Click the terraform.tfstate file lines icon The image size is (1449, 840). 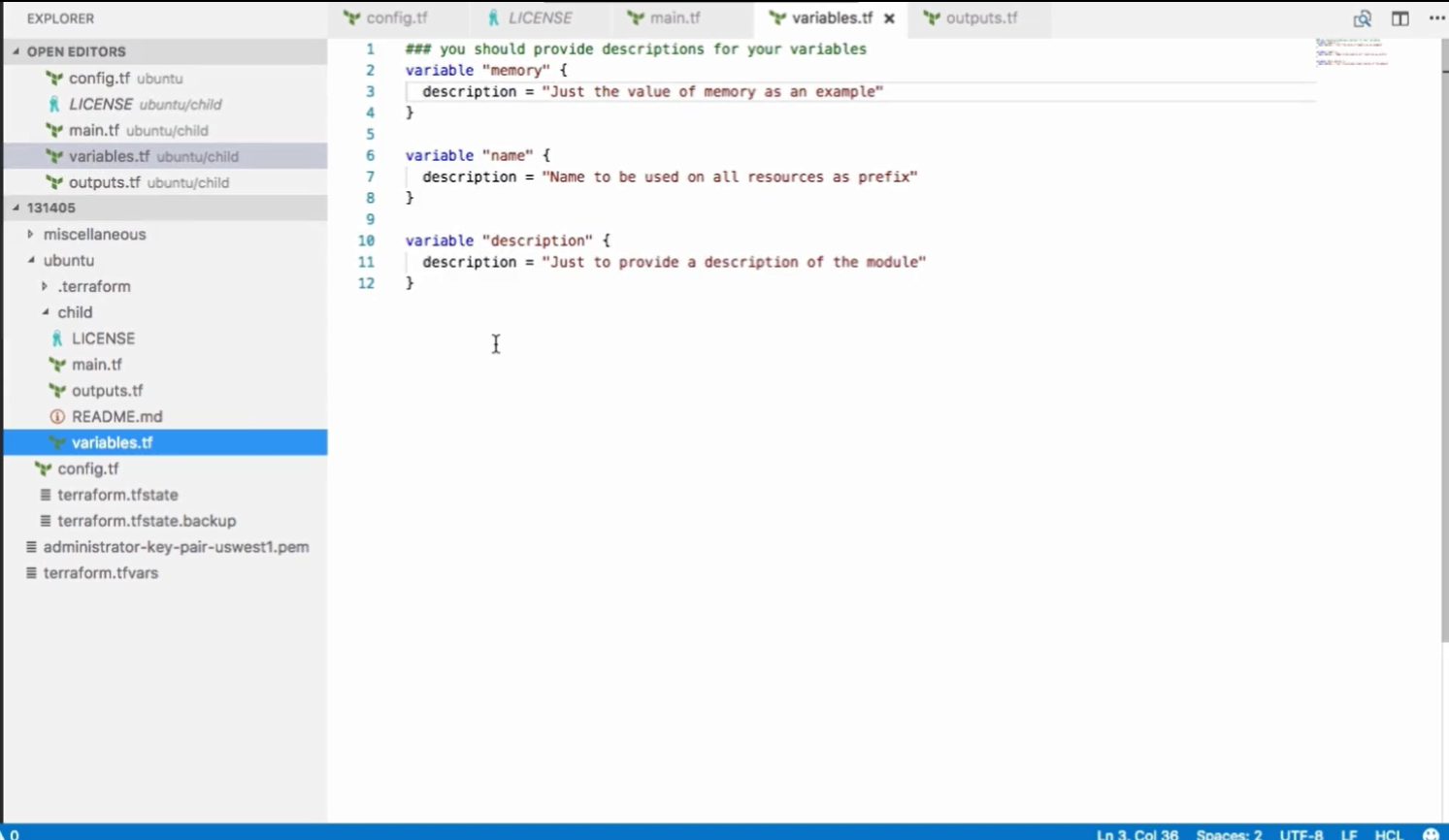[x=46, y=495]
